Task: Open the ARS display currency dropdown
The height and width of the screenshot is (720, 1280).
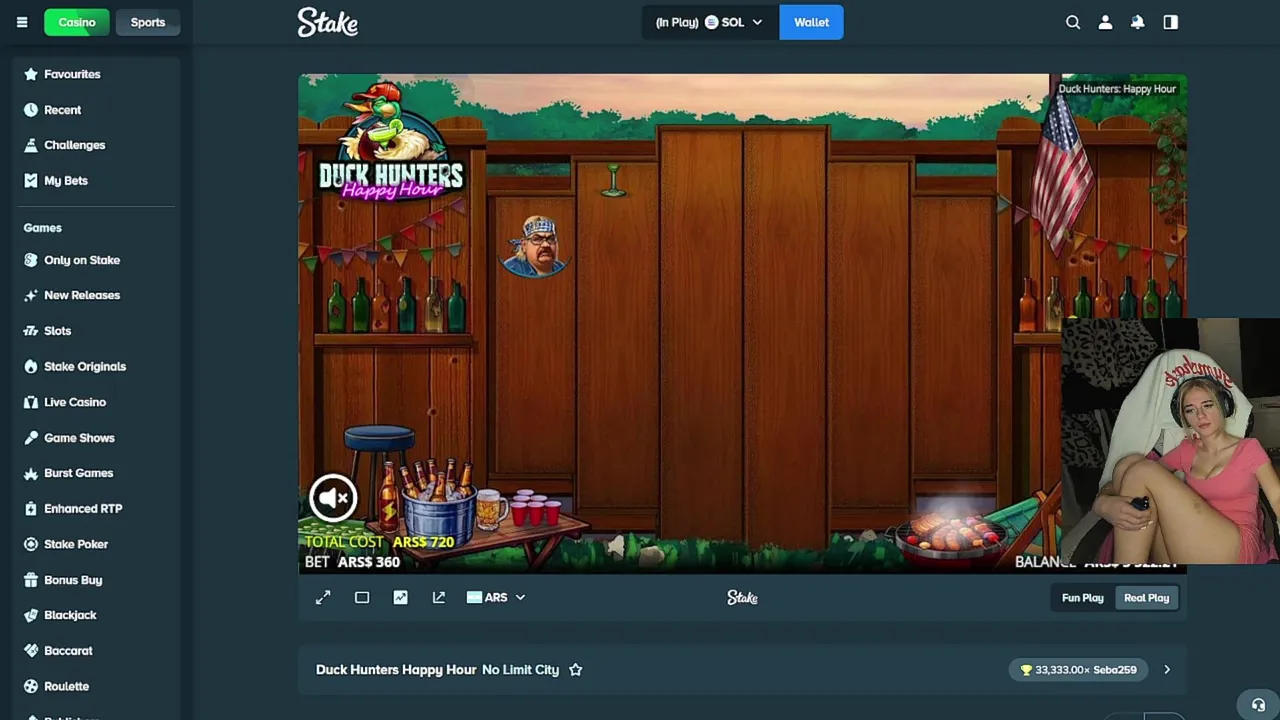Action: click(x=495, y=597)
